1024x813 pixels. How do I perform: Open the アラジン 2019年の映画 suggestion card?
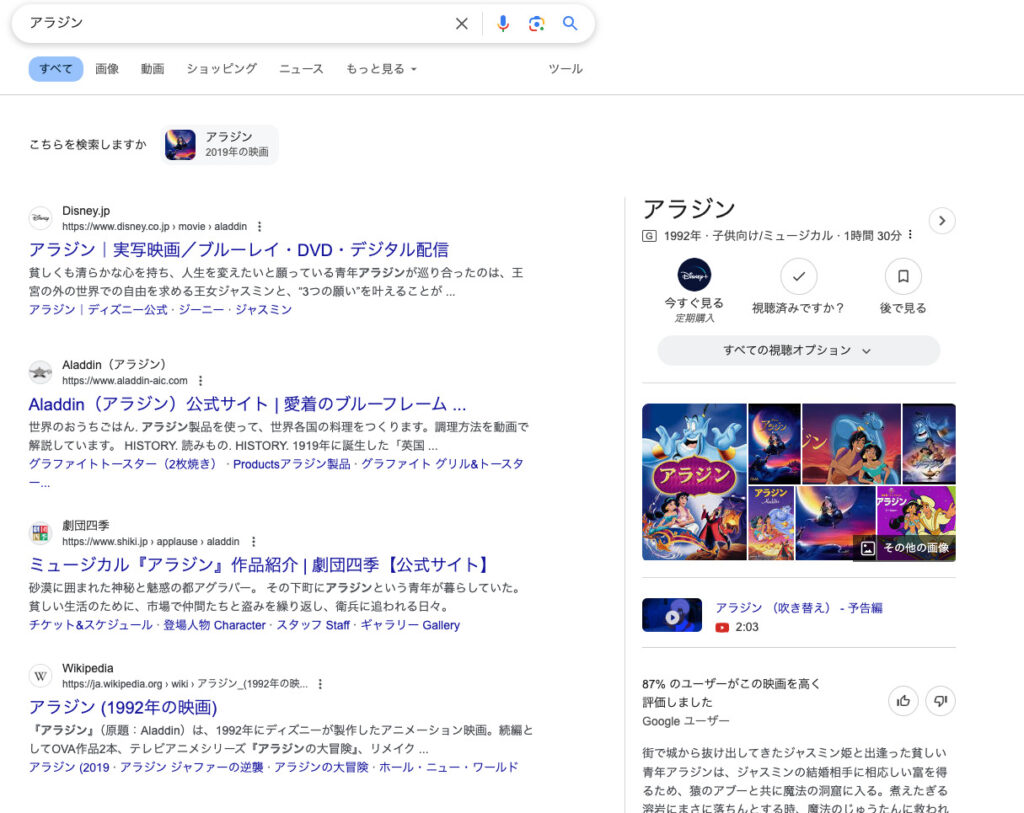coord(219,144)
